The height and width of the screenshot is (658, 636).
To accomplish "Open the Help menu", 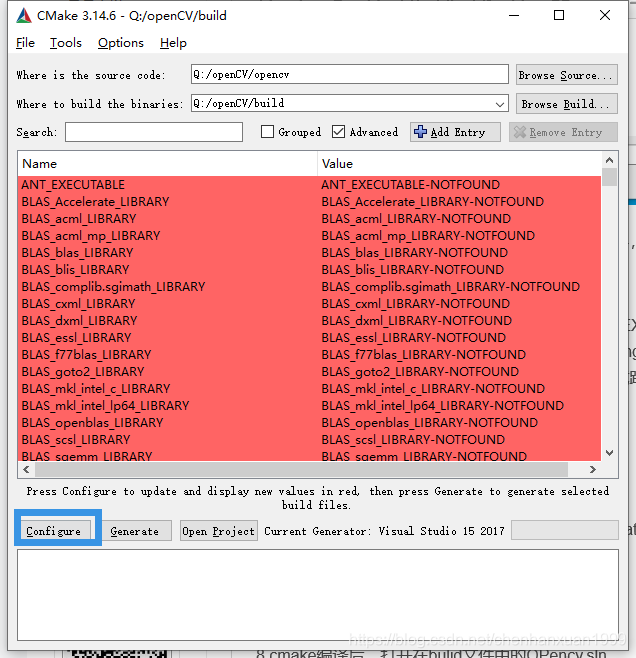I will 173,43.
